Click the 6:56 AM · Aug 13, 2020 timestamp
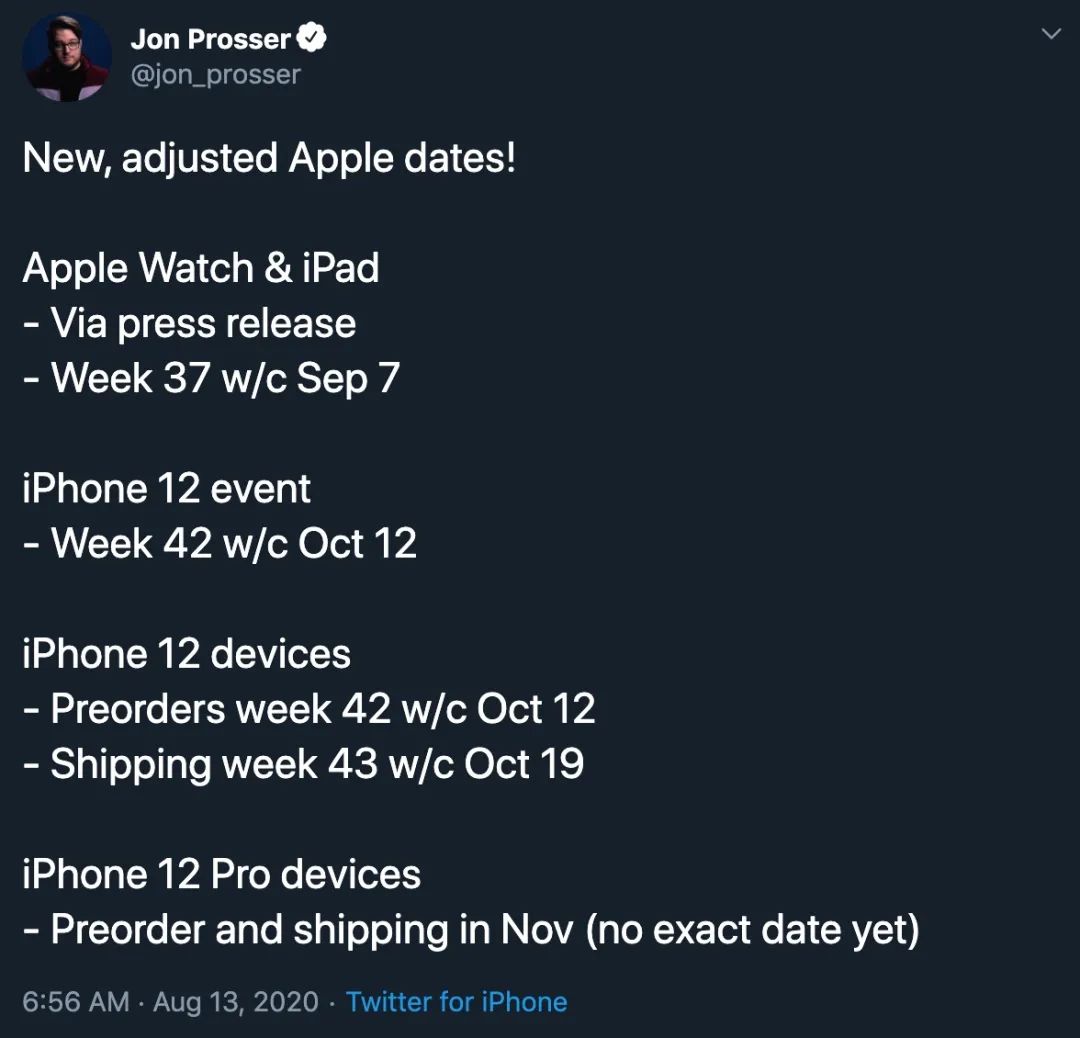This screenshot has height=1038, width=1080. tap(170, 1001)
